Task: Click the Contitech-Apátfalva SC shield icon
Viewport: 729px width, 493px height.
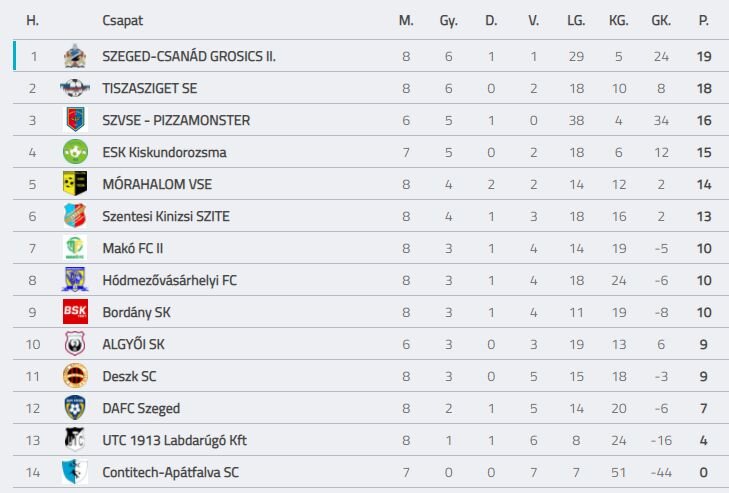Action: [75, 472]
